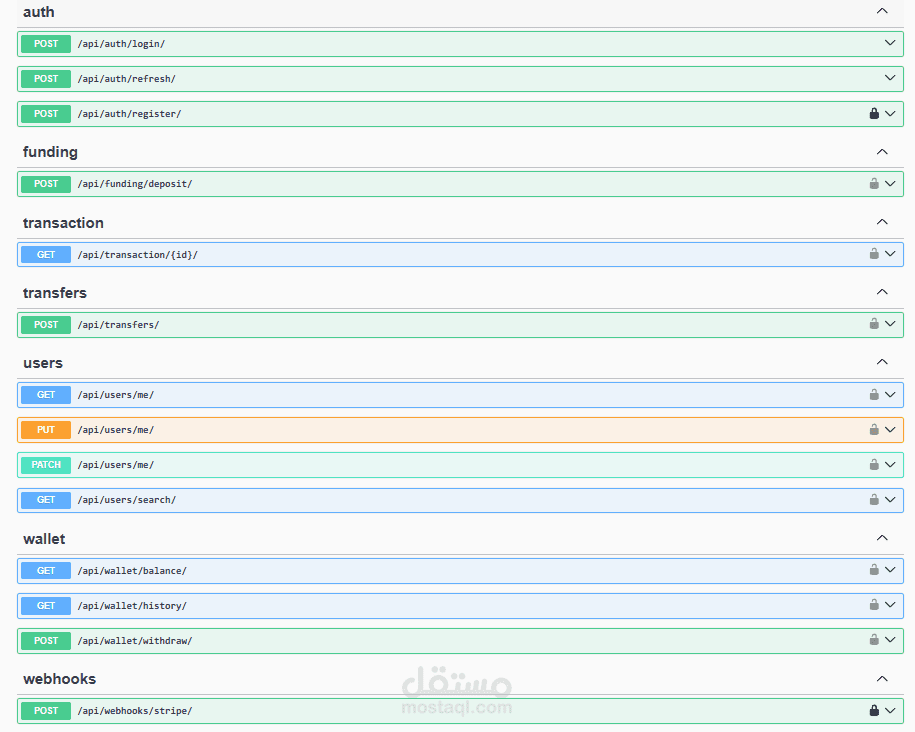
Task: Open the /api/auth/login/ path text
Action: [121, 44]
